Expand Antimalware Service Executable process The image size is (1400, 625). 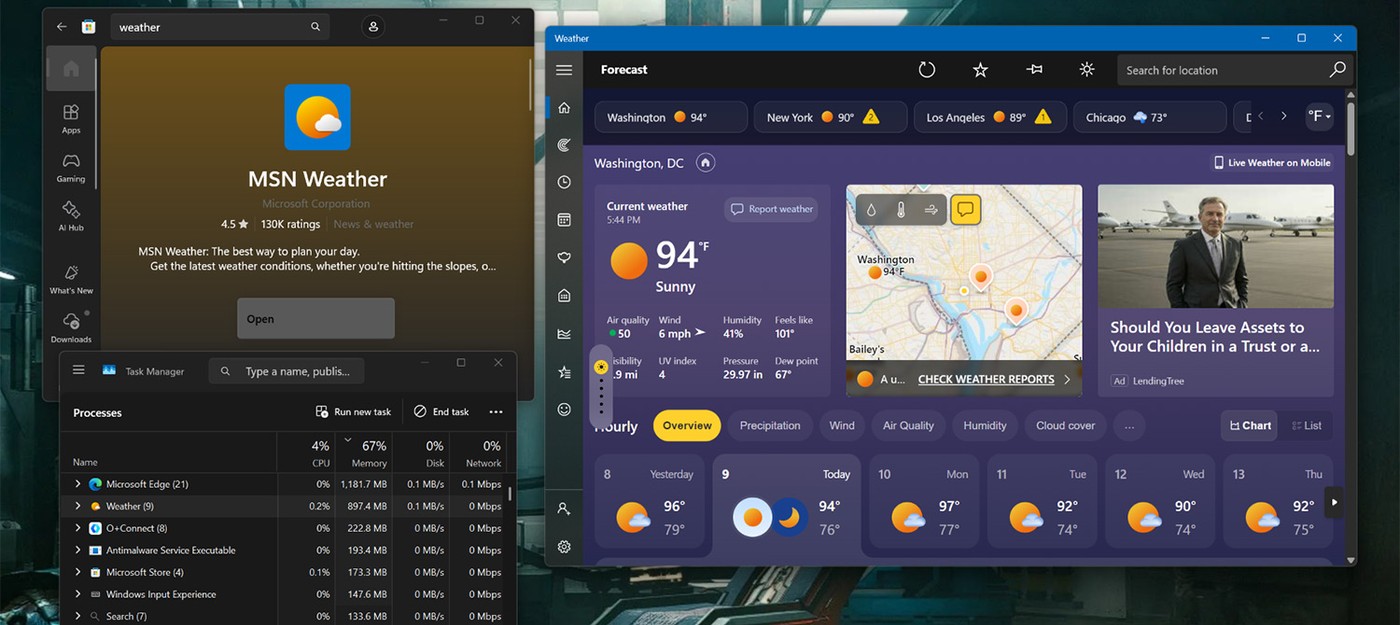pyautogui.click(x=78, y=550)
